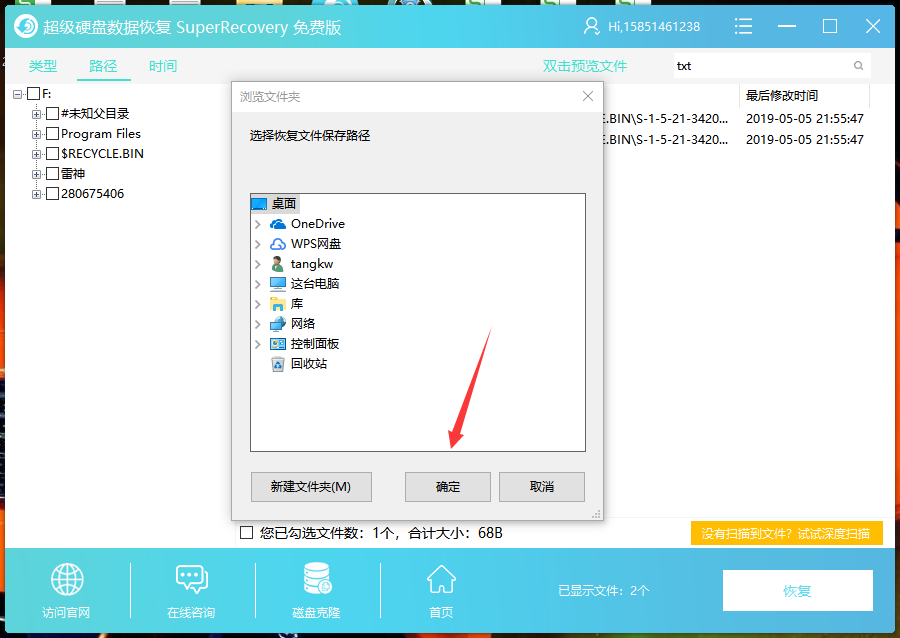Click 没有扫描到文件？试试深度扫描 button
The height and width of the screenshot is (638, 900).
786,534
